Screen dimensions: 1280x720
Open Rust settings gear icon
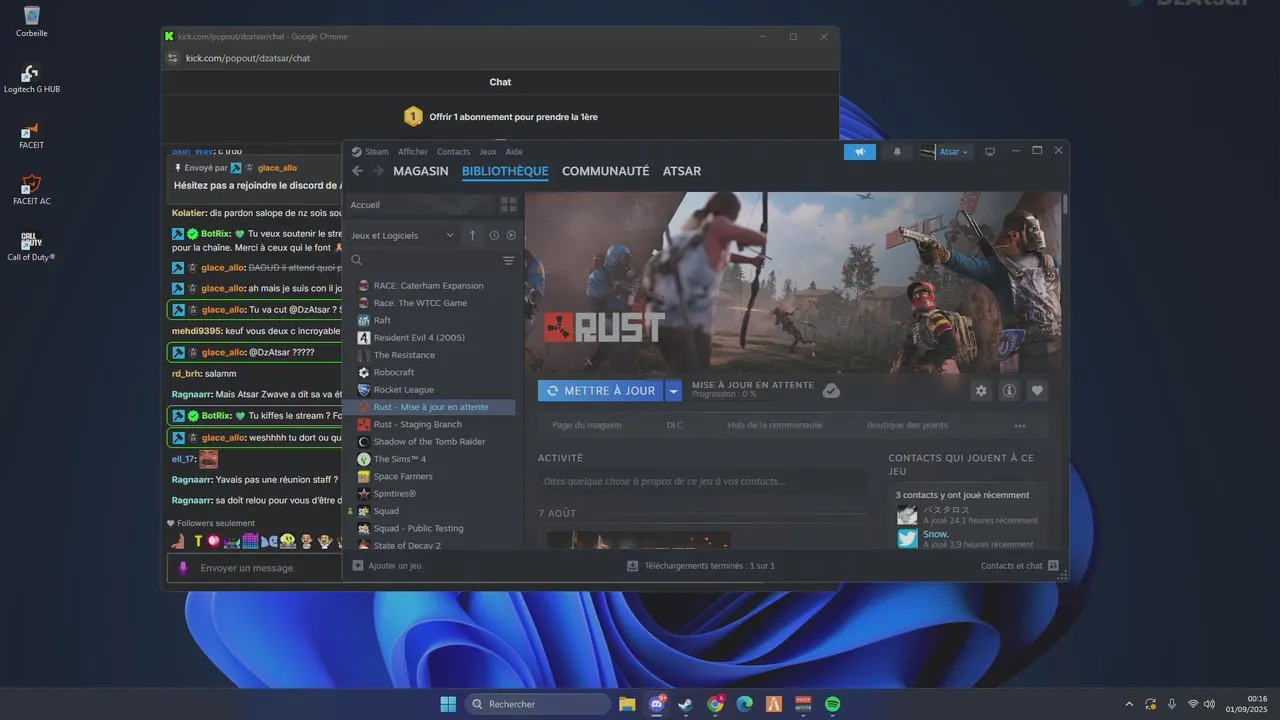tap(981, 391)
